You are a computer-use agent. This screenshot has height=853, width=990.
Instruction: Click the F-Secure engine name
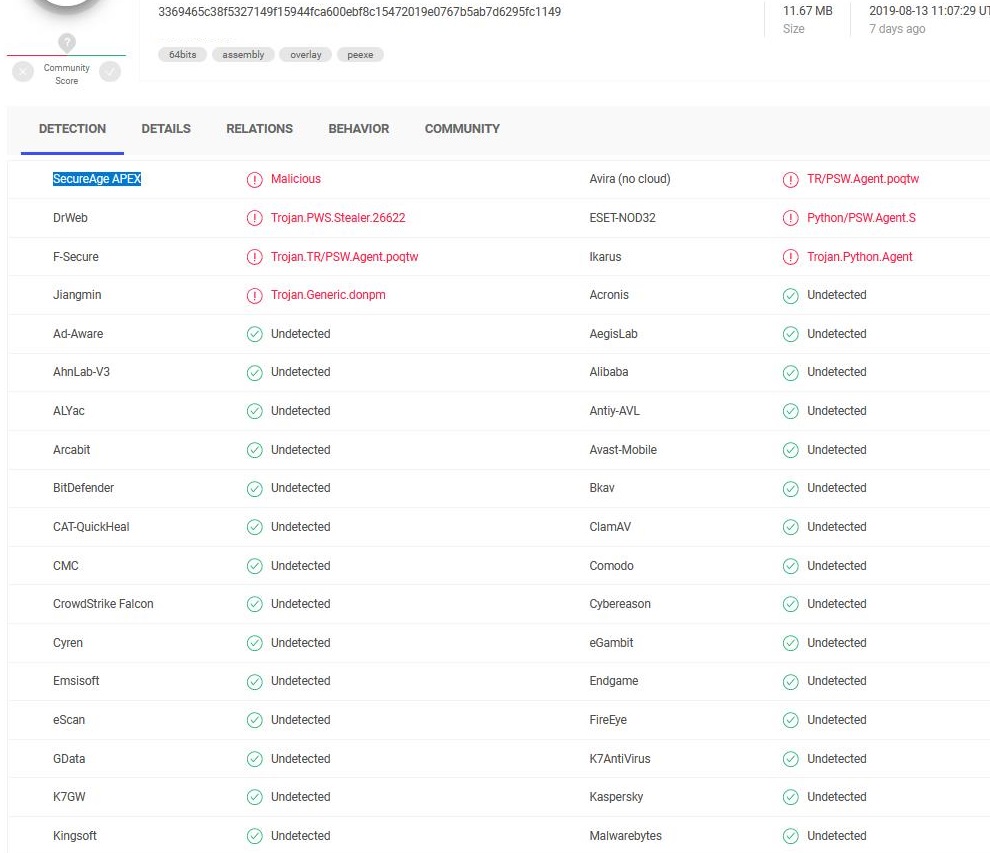pos(76,257)
